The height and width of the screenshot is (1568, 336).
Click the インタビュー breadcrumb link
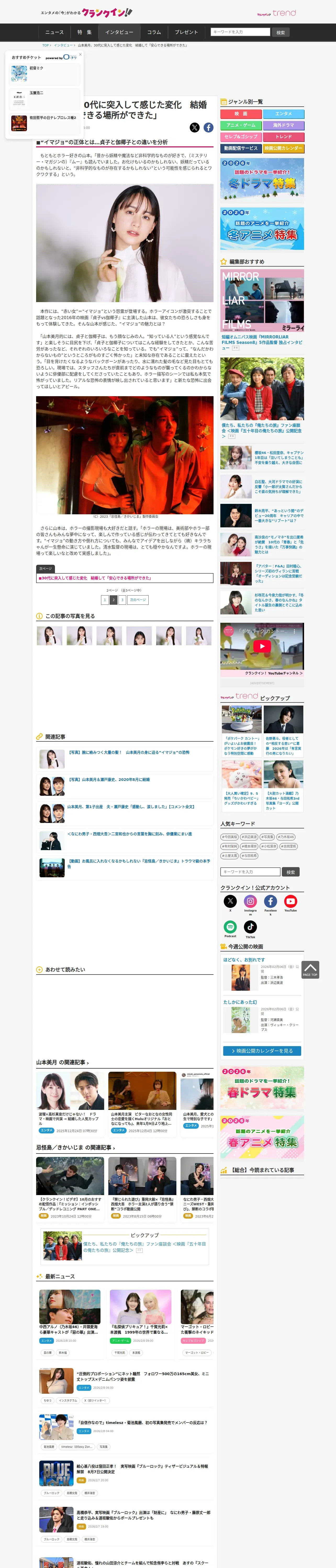click(x=63, y=45)
